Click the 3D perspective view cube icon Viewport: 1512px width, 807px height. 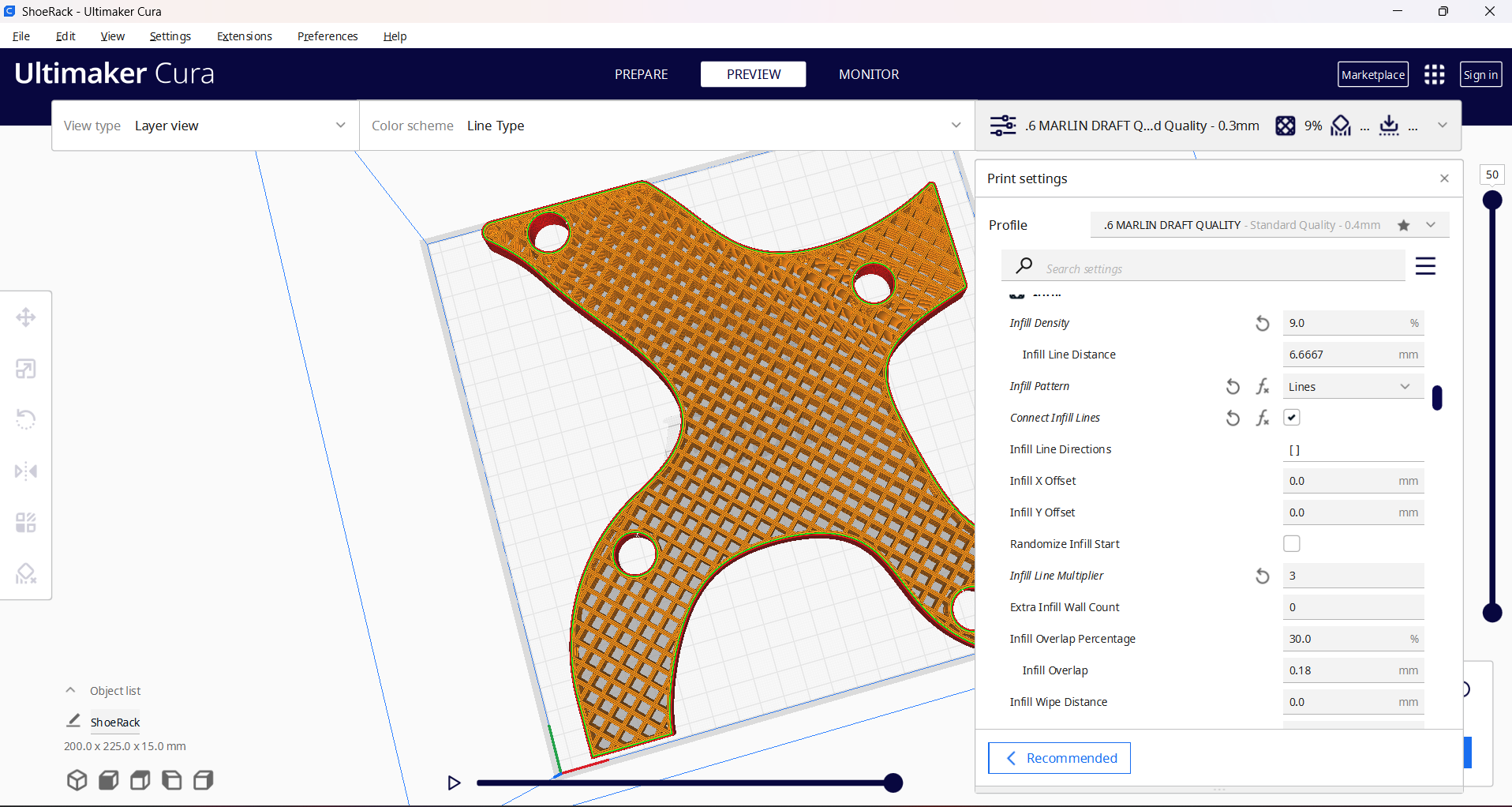coord(77,780)
